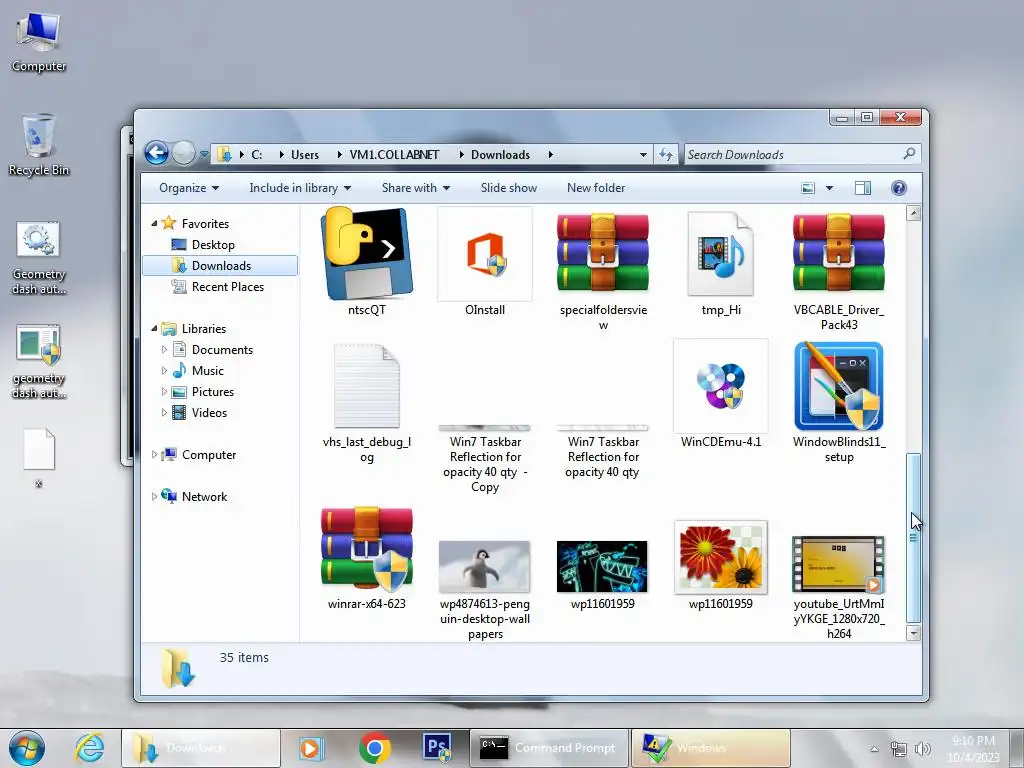Show hidden tray icons arrow
The height and width of the screenshot is (768, 1024).
[874, 749]
